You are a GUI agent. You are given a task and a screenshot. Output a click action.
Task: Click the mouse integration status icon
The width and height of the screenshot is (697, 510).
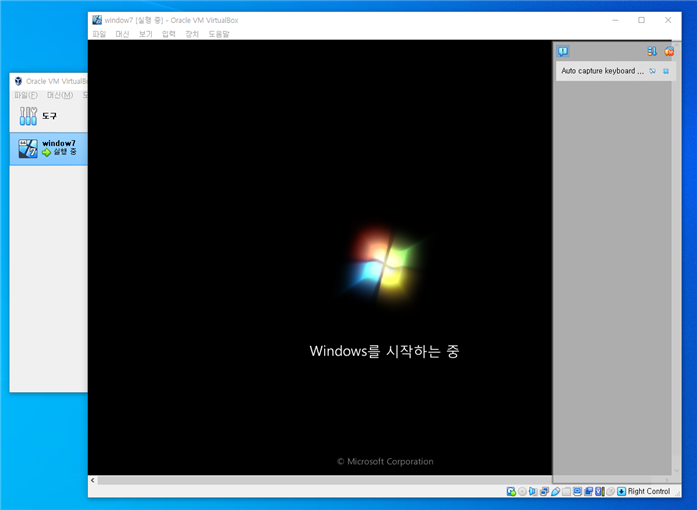pyautogui.click(x=610, y=491)
